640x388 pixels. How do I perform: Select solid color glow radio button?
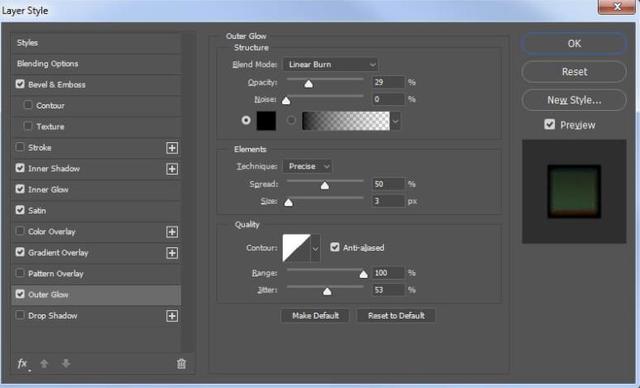(246, 120)
